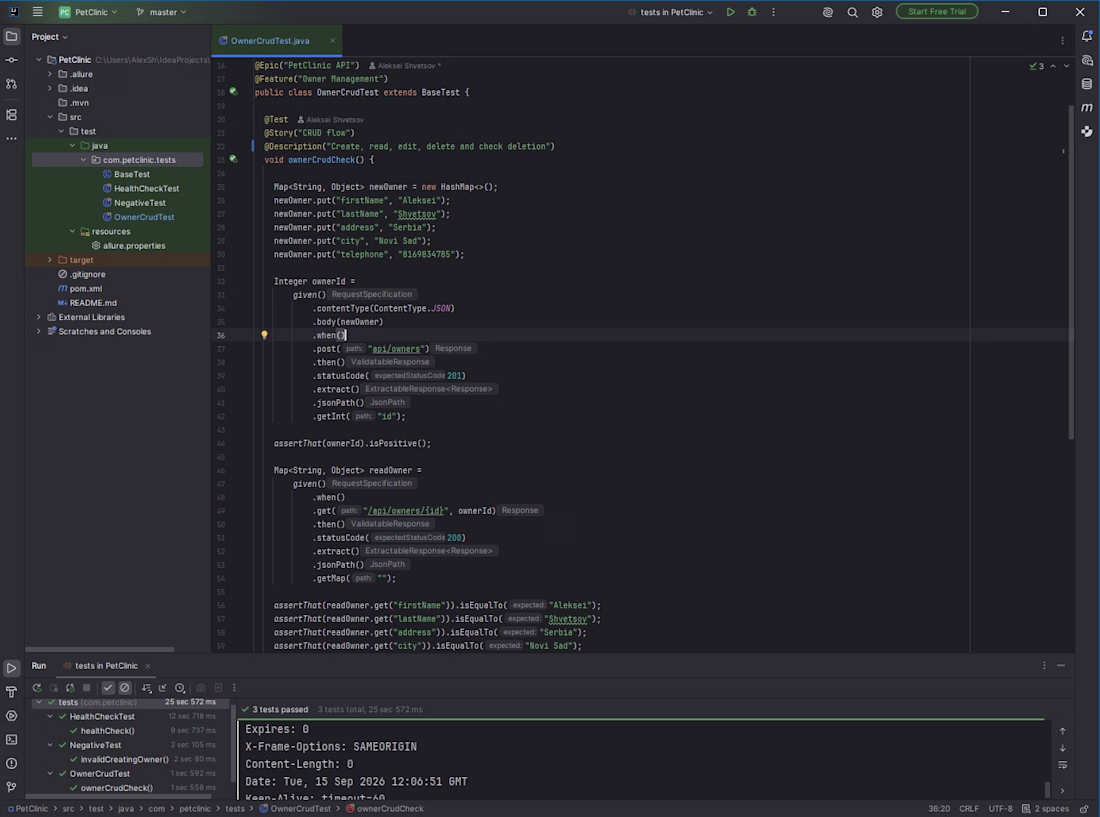This screenshot has width=1100, height=817.
Task: Open the main hamburger menu
Action: (37, 12)
